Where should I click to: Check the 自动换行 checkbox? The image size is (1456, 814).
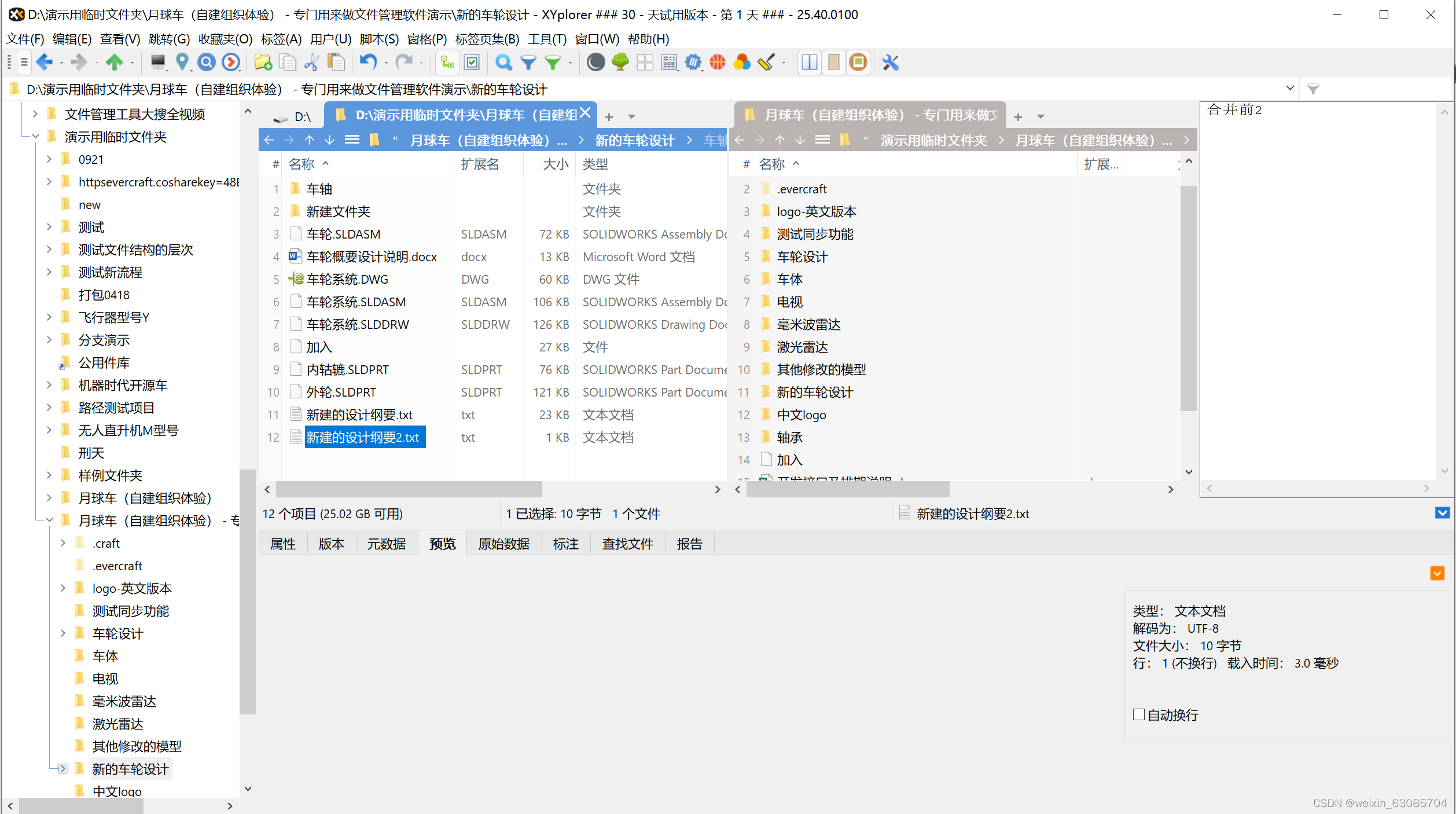click(1138, 714)
